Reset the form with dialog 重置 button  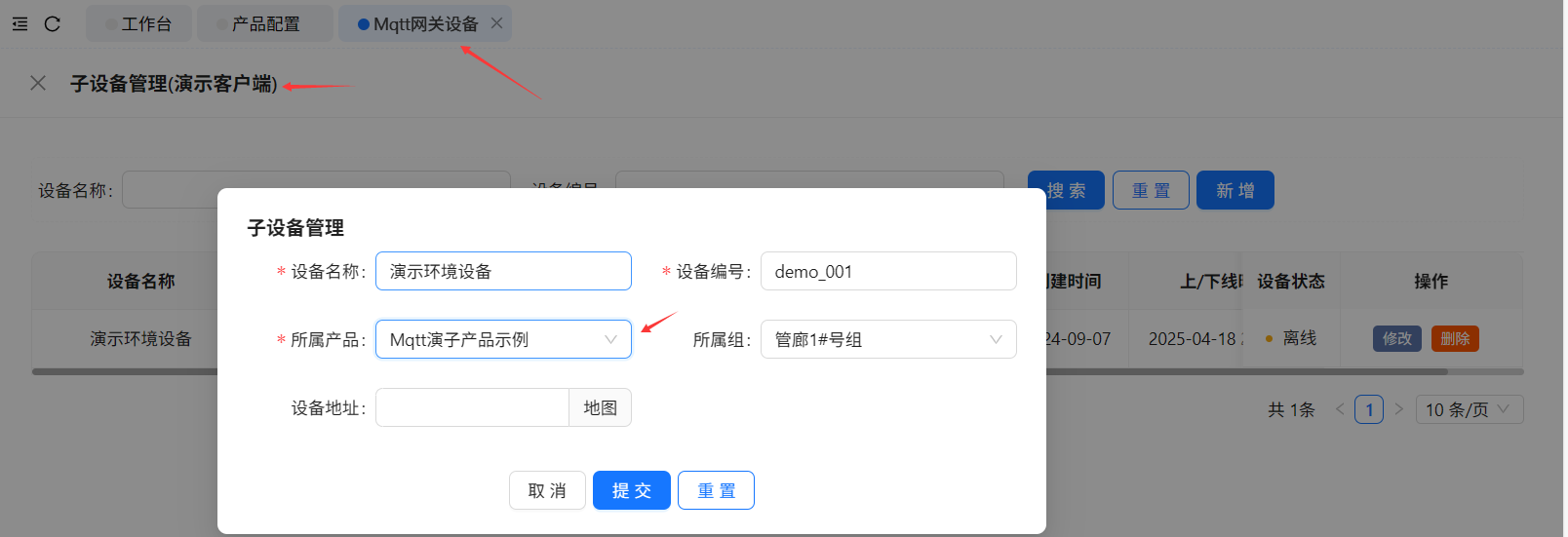pyautogui.click(x=716, y=490)
